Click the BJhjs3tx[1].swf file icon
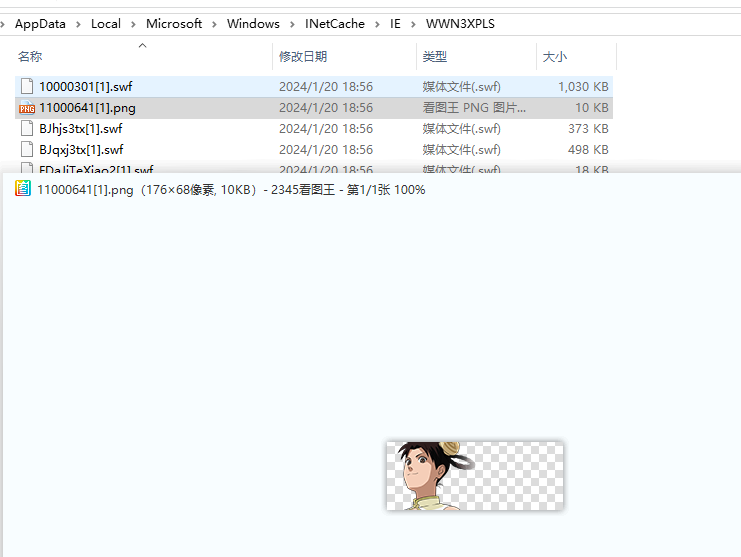Image resolution: width=741 pixels, height=557 pixels. (27, 129)
